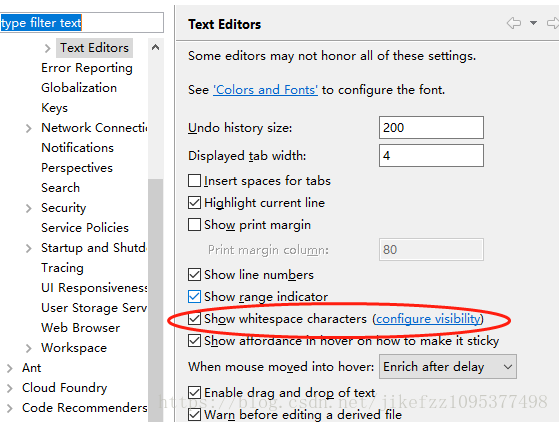
Task: Expand the Text Editors tree node
Action: [47, 48]
